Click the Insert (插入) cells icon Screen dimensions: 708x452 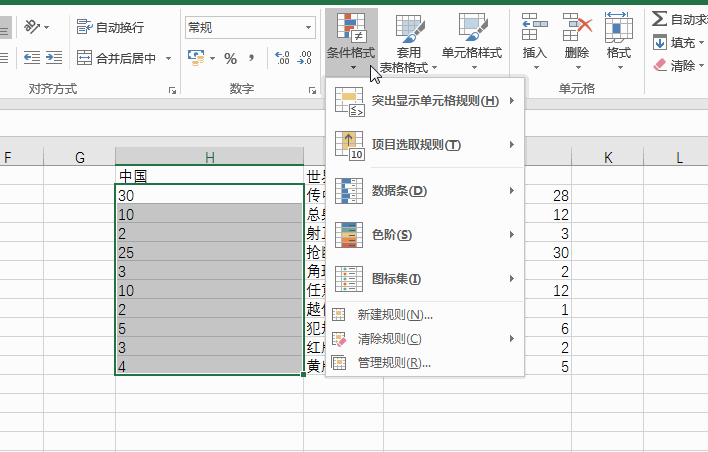pos(535,27)
